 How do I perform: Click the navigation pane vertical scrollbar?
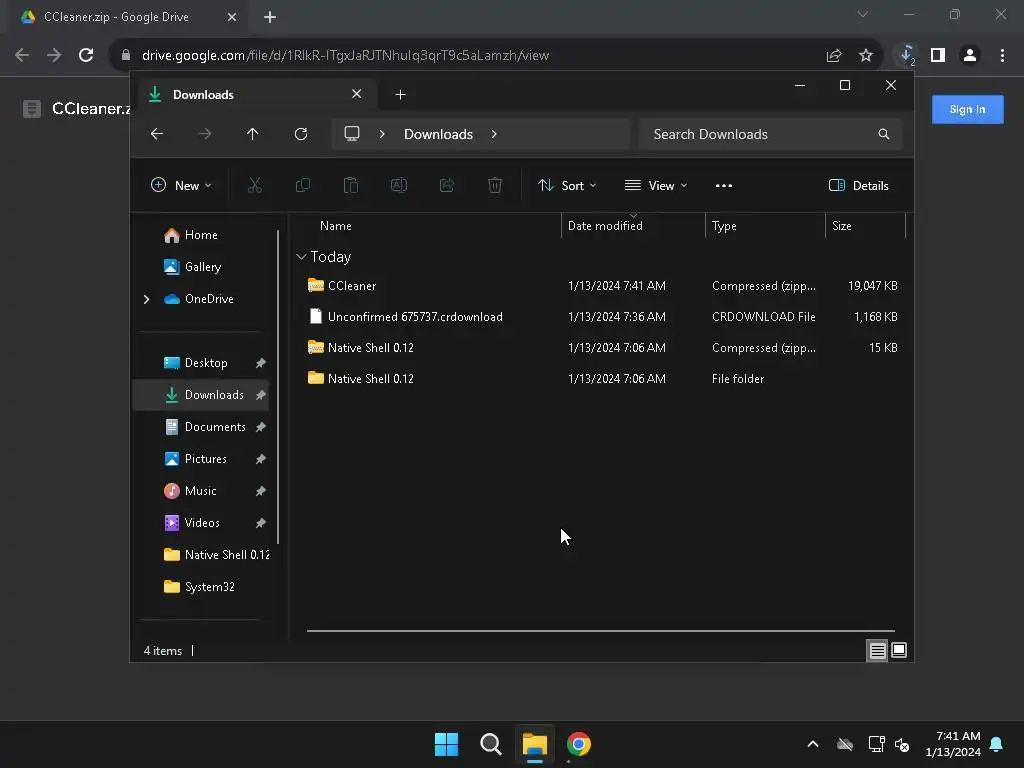(278, 386)
